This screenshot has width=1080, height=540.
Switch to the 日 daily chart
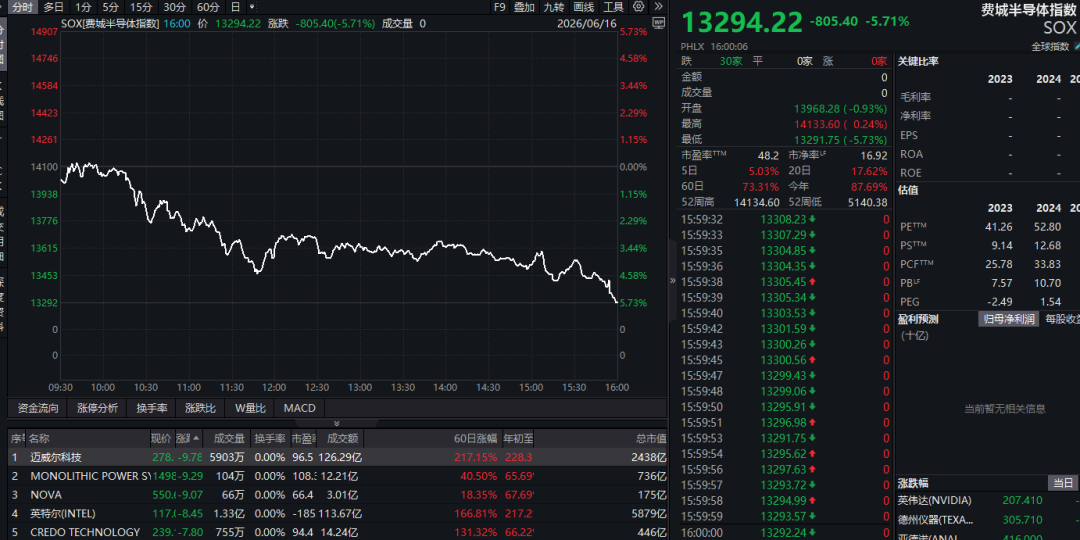click(x=236, y=7)
